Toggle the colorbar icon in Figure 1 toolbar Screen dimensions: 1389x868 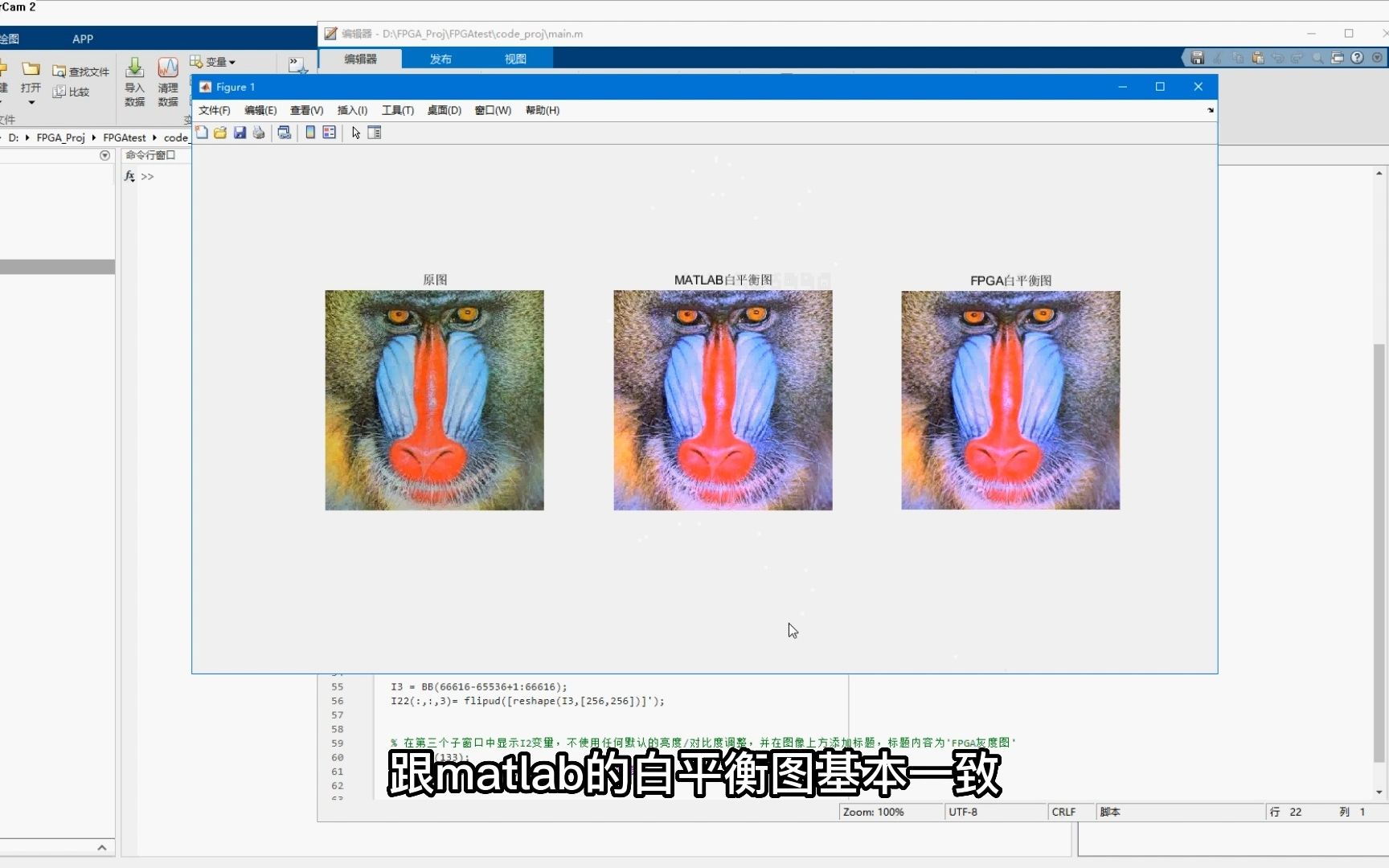click(x=310, y=133)
